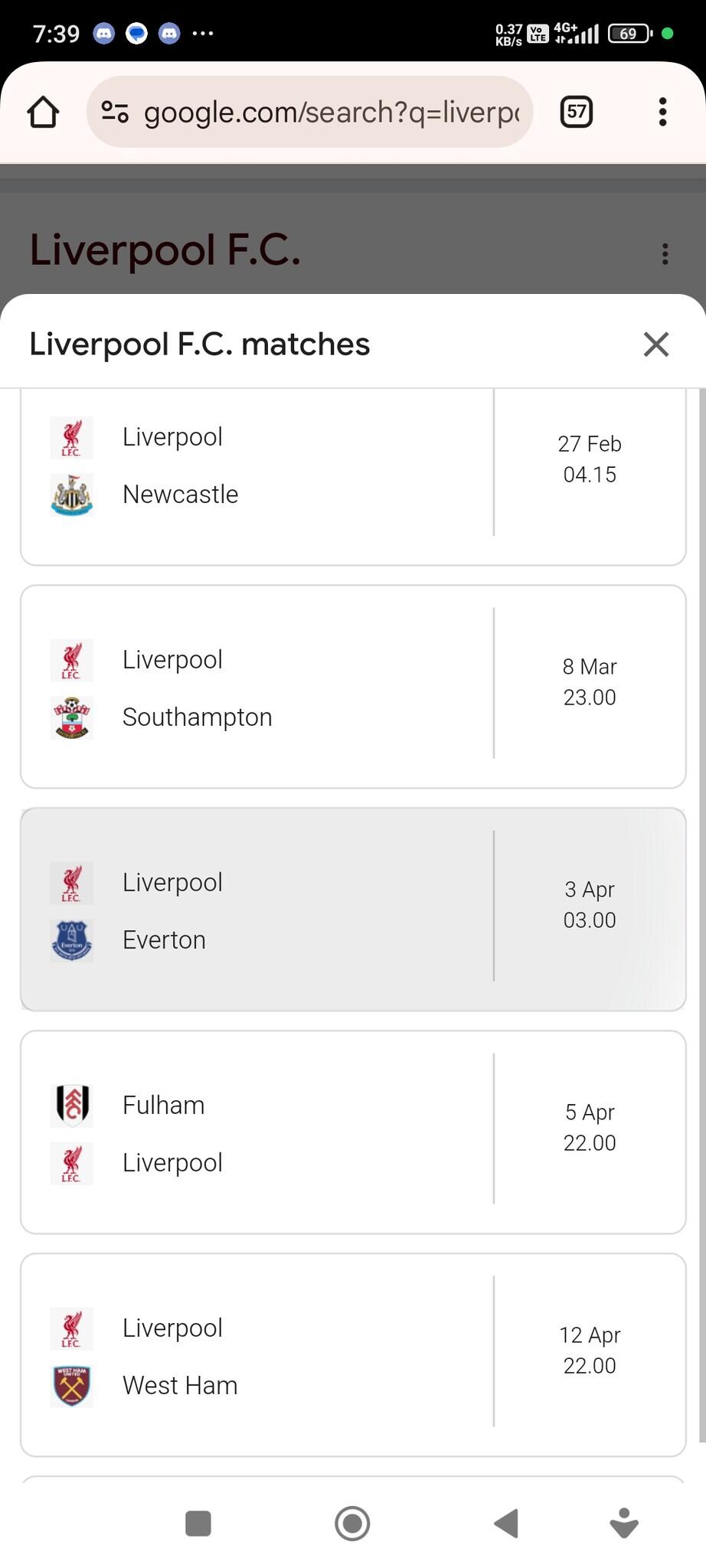
Task: Open the site info icon in address bar
Action: pyautogui.click(x=115, y=112)
